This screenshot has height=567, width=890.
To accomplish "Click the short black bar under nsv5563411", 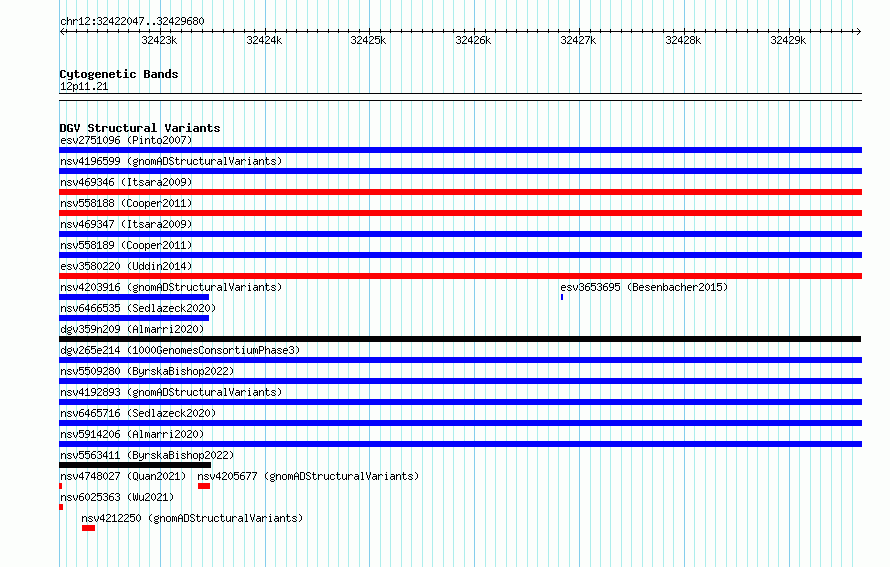I will click(135, 465).
